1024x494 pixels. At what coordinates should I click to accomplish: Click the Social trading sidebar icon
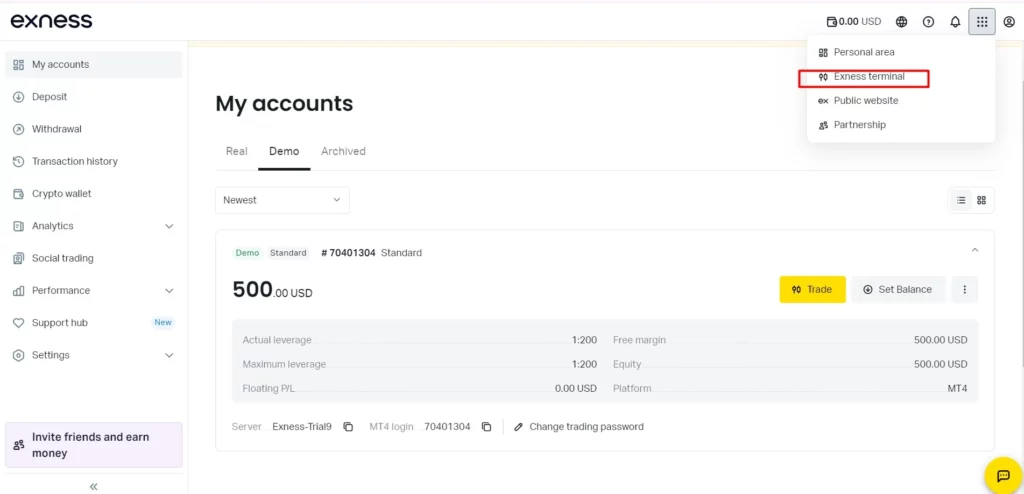[18, 258]
